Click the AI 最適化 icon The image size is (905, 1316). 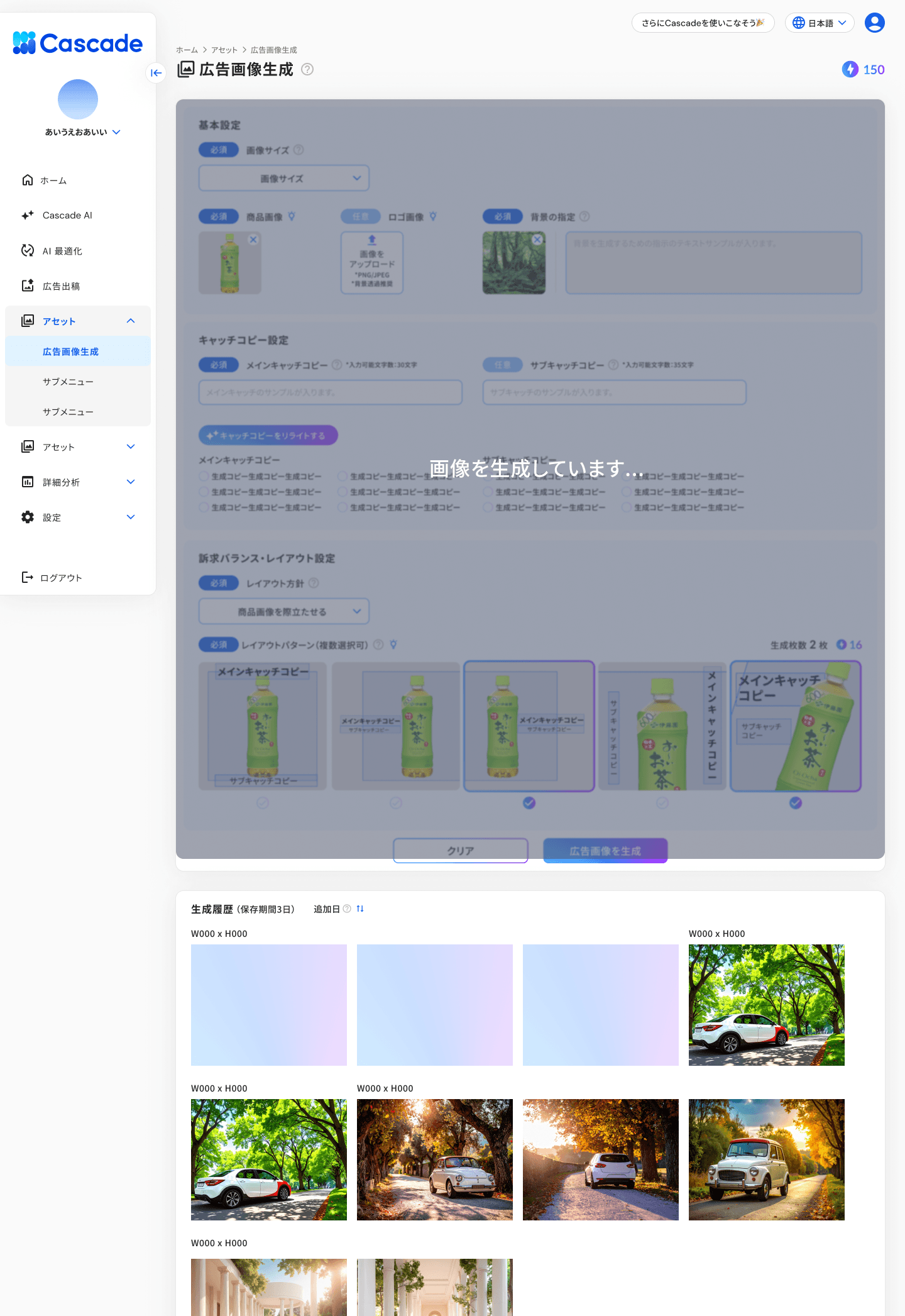click(28, 250)
